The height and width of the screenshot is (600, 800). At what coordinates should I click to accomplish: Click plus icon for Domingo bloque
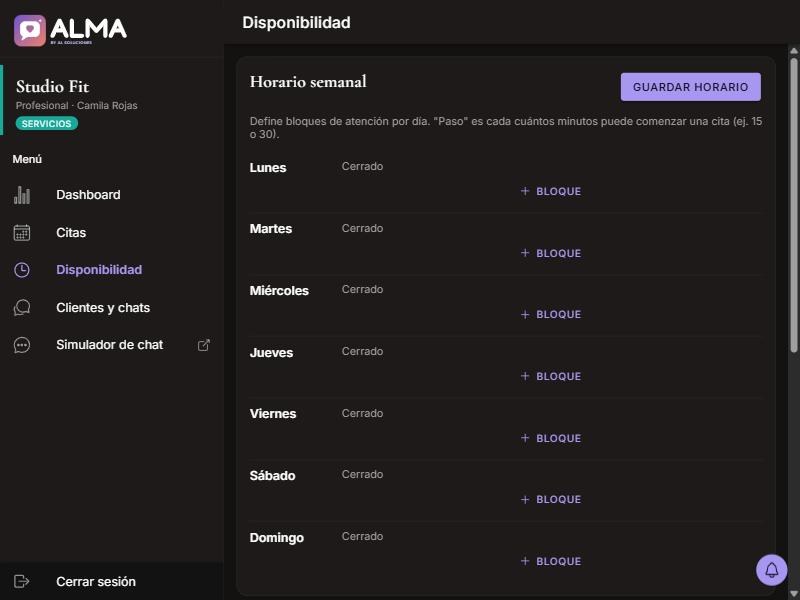[x=525, y=561]
